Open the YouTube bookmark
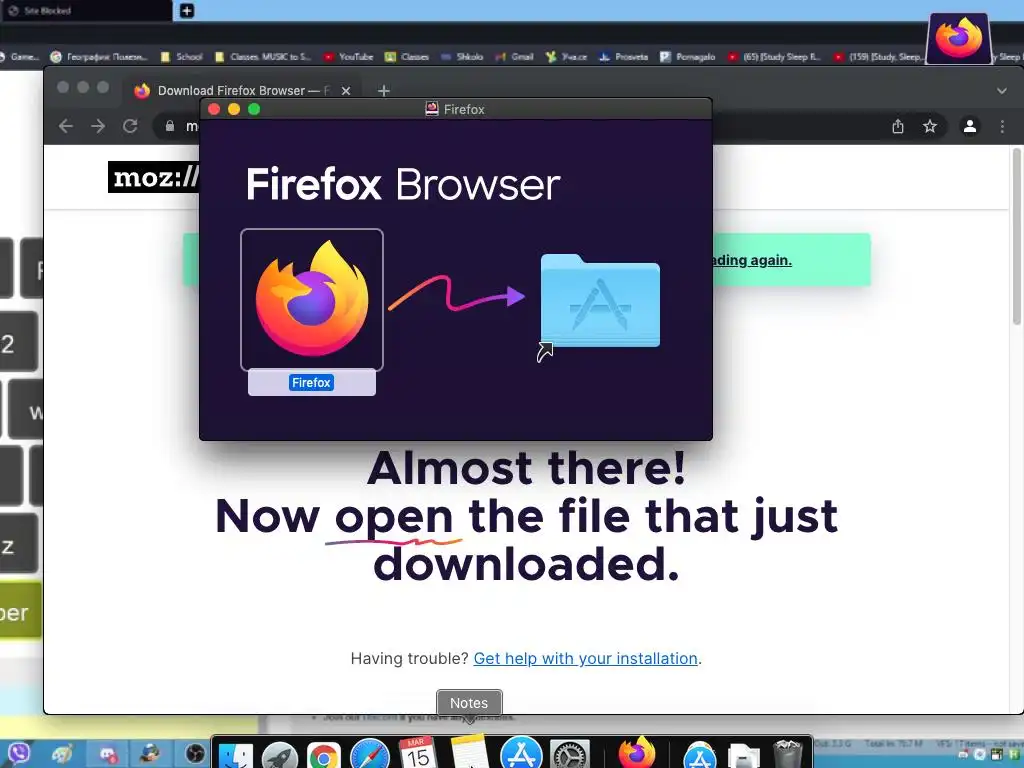1024x768 pixels. [x=348, y=57]
